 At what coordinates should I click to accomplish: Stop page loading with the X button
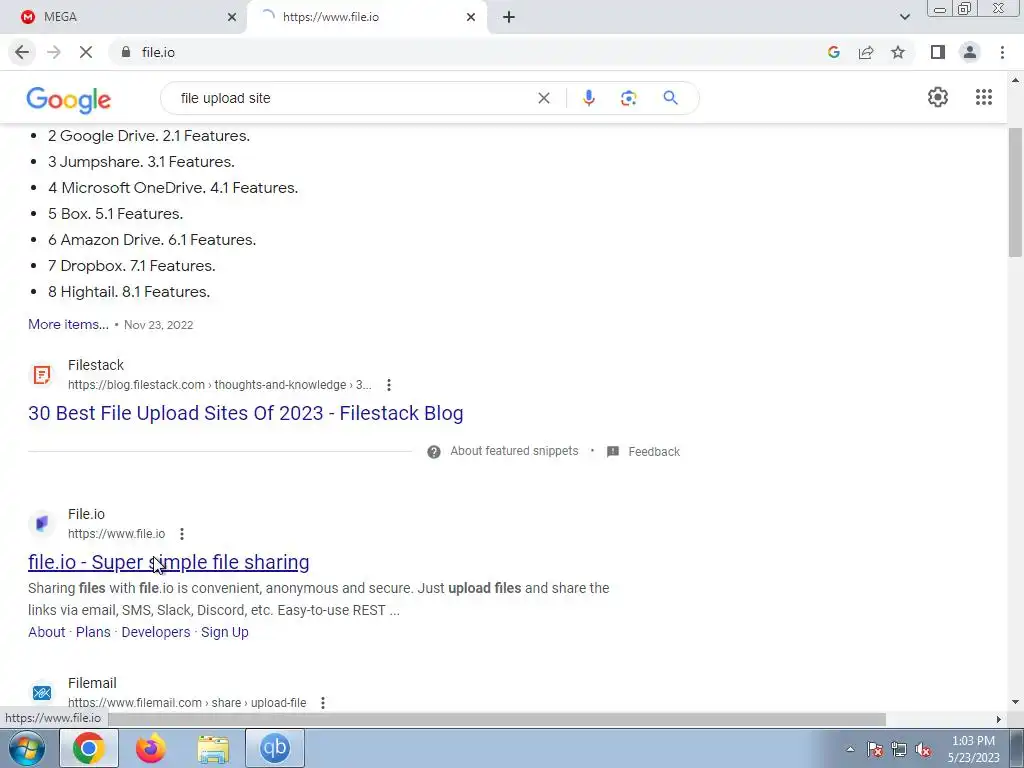(x=86, y=52)
